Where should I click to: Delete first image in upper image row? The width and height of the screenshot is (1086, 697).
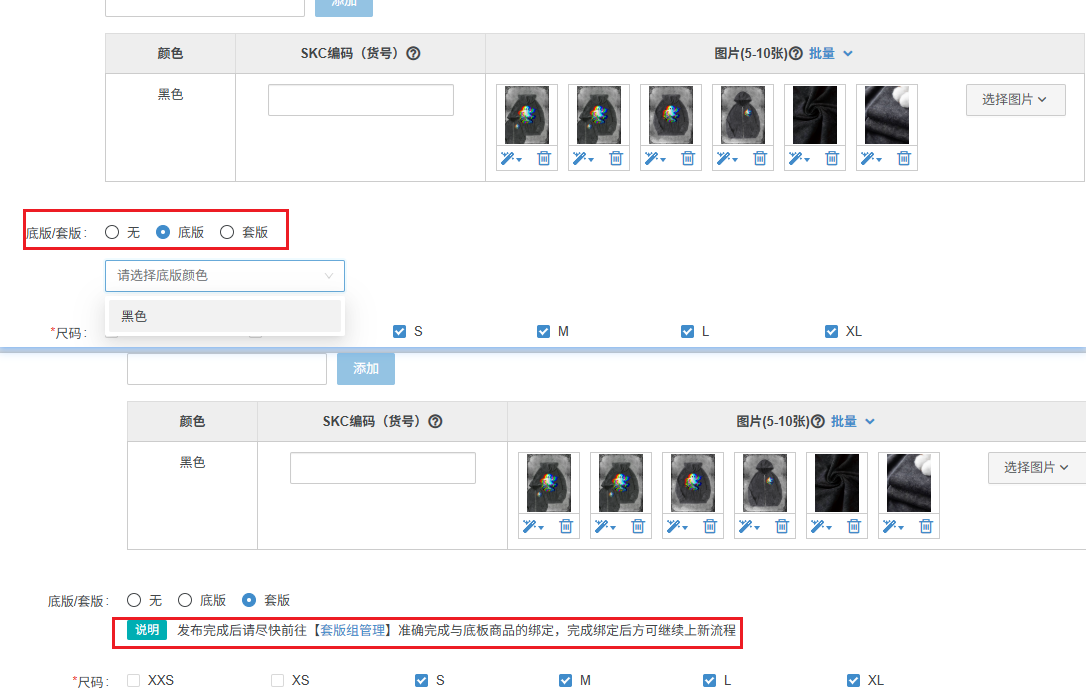pos(544,159)
